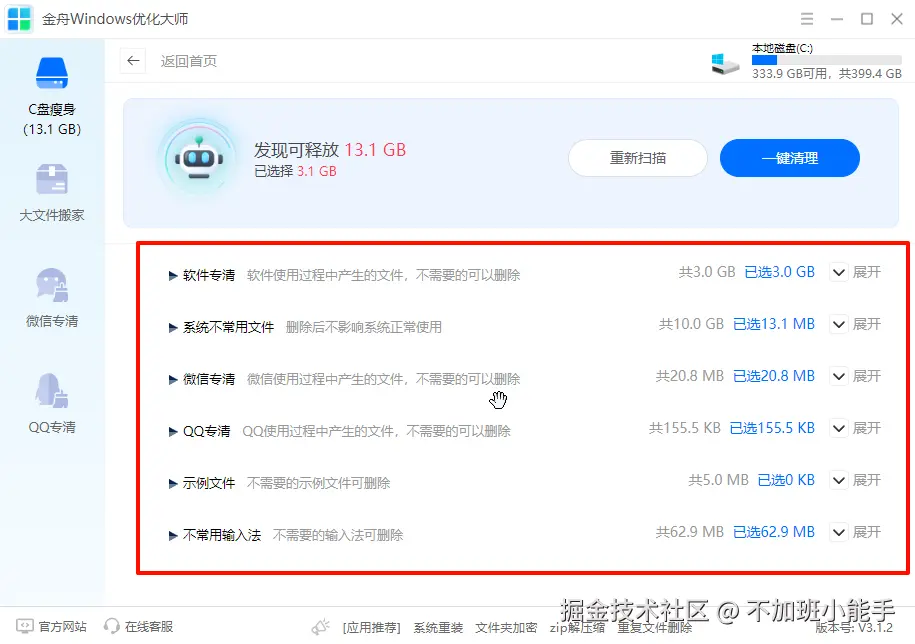Open 在线客服 link in footer
Viewport: 915px width, 644px height.
pos(149,626)
